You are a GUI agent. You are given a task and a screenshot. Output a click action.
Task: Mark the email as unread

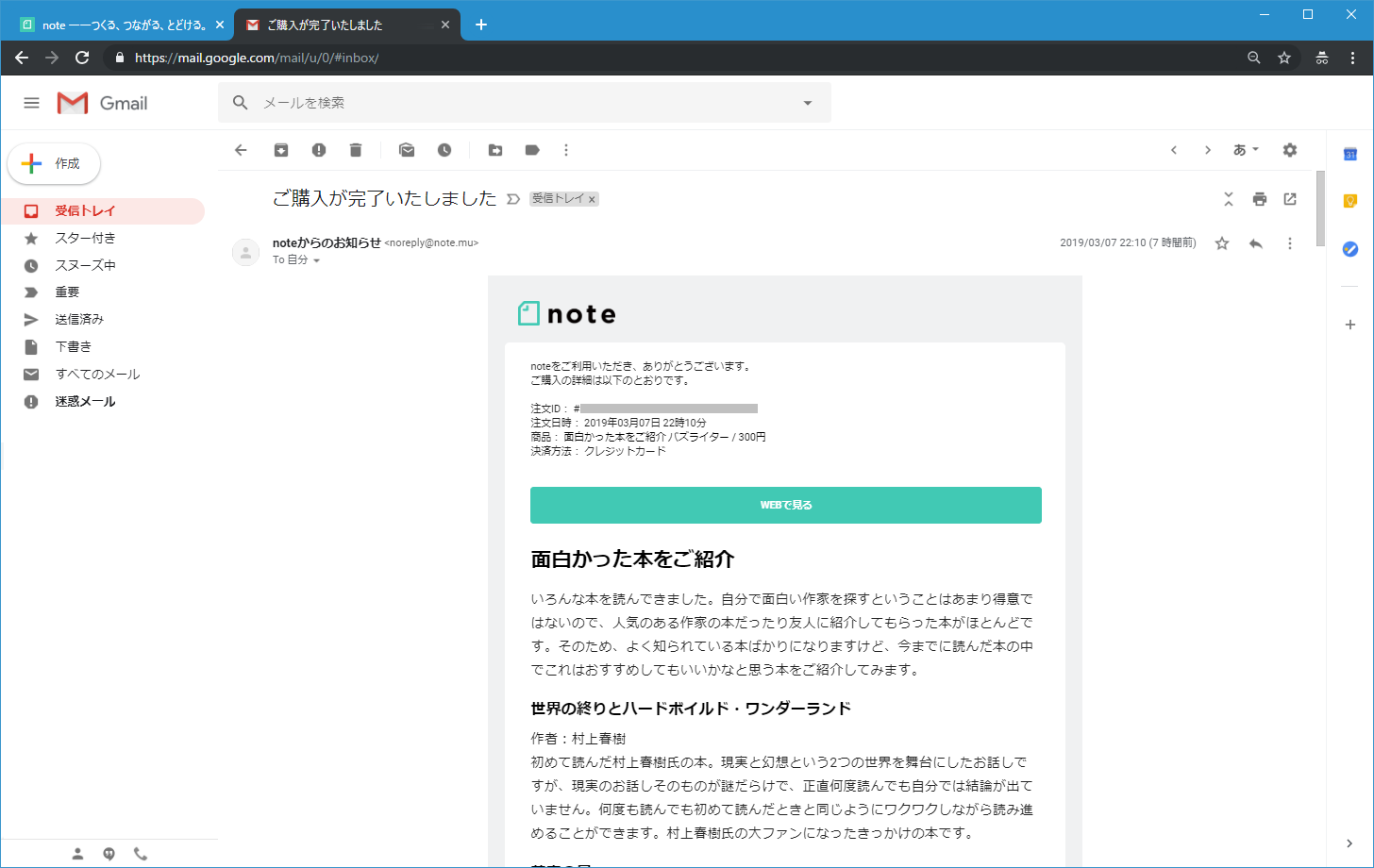(407, 150)
